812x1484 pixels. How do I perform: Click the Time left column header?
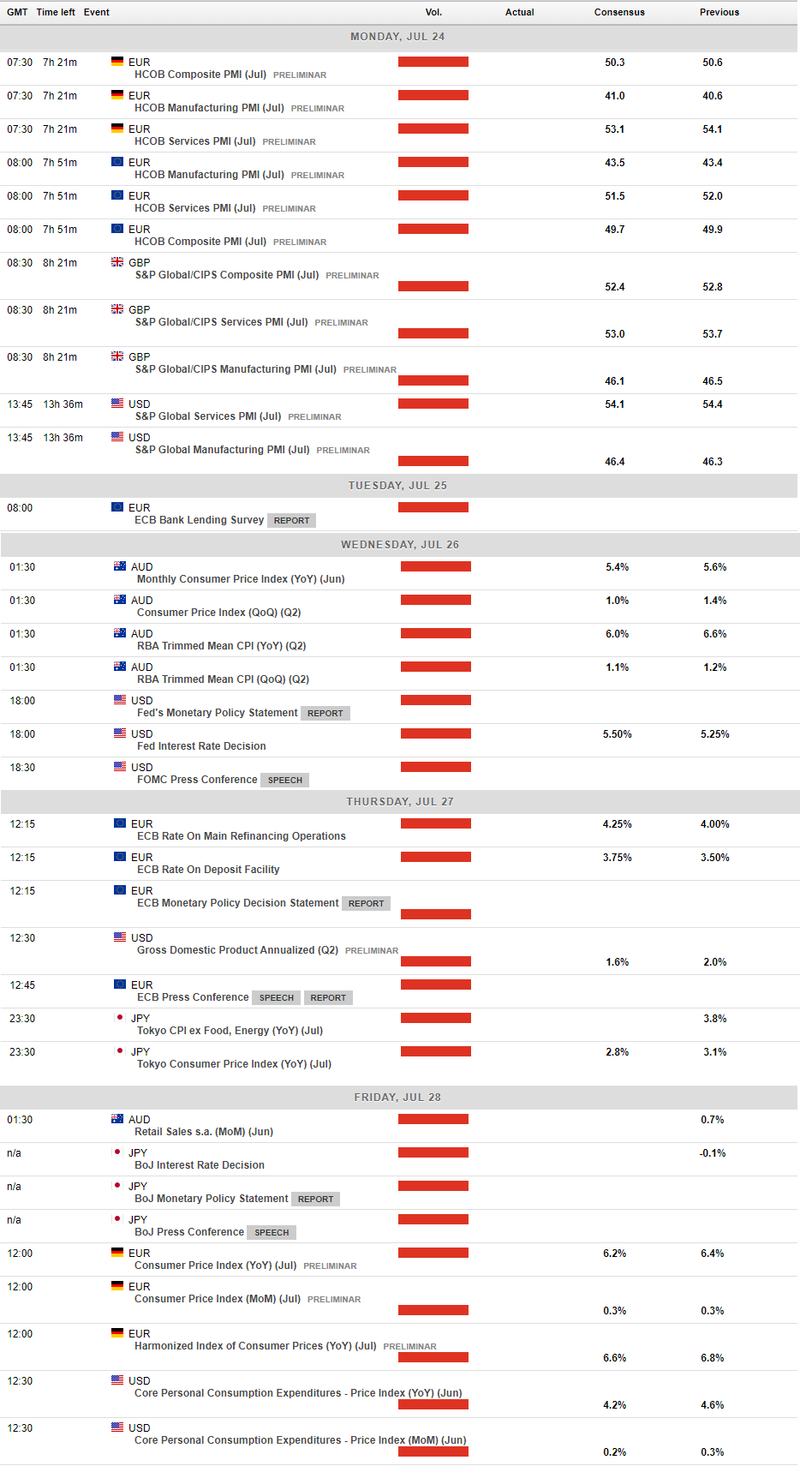pyautogui.click(x=56, y=12)
